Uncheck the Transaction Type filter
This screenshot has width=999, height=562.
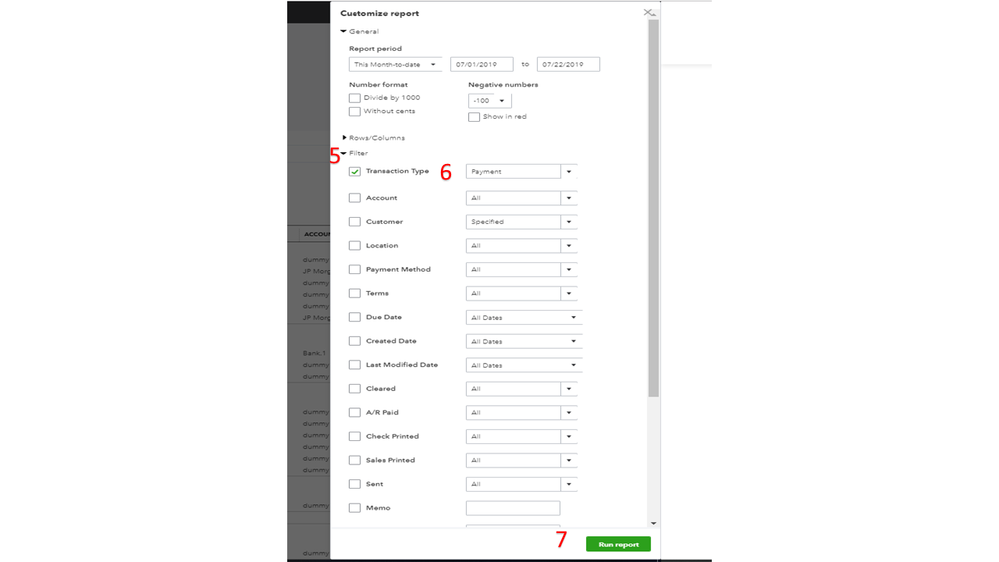tap(355, 172)
